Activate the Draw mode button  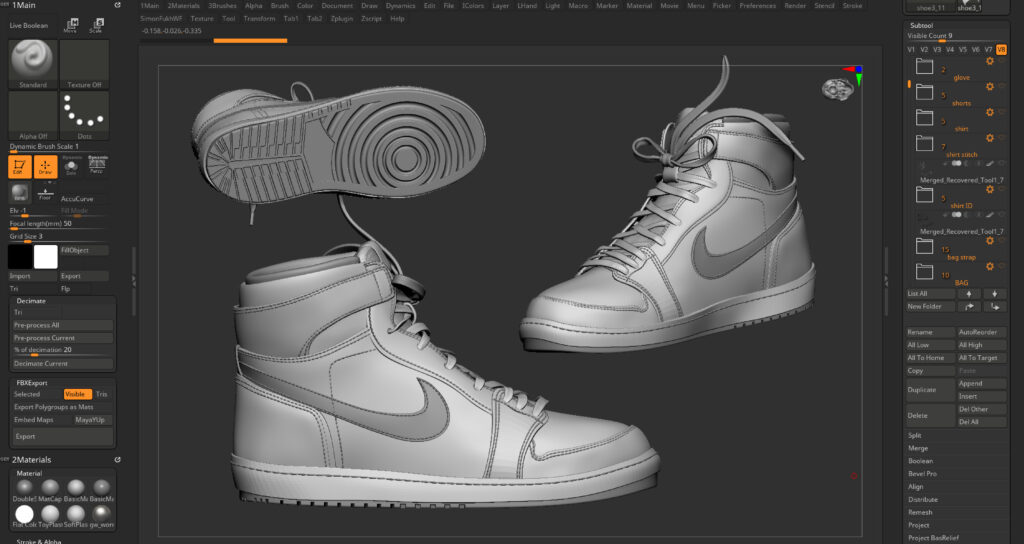(45, 167)
